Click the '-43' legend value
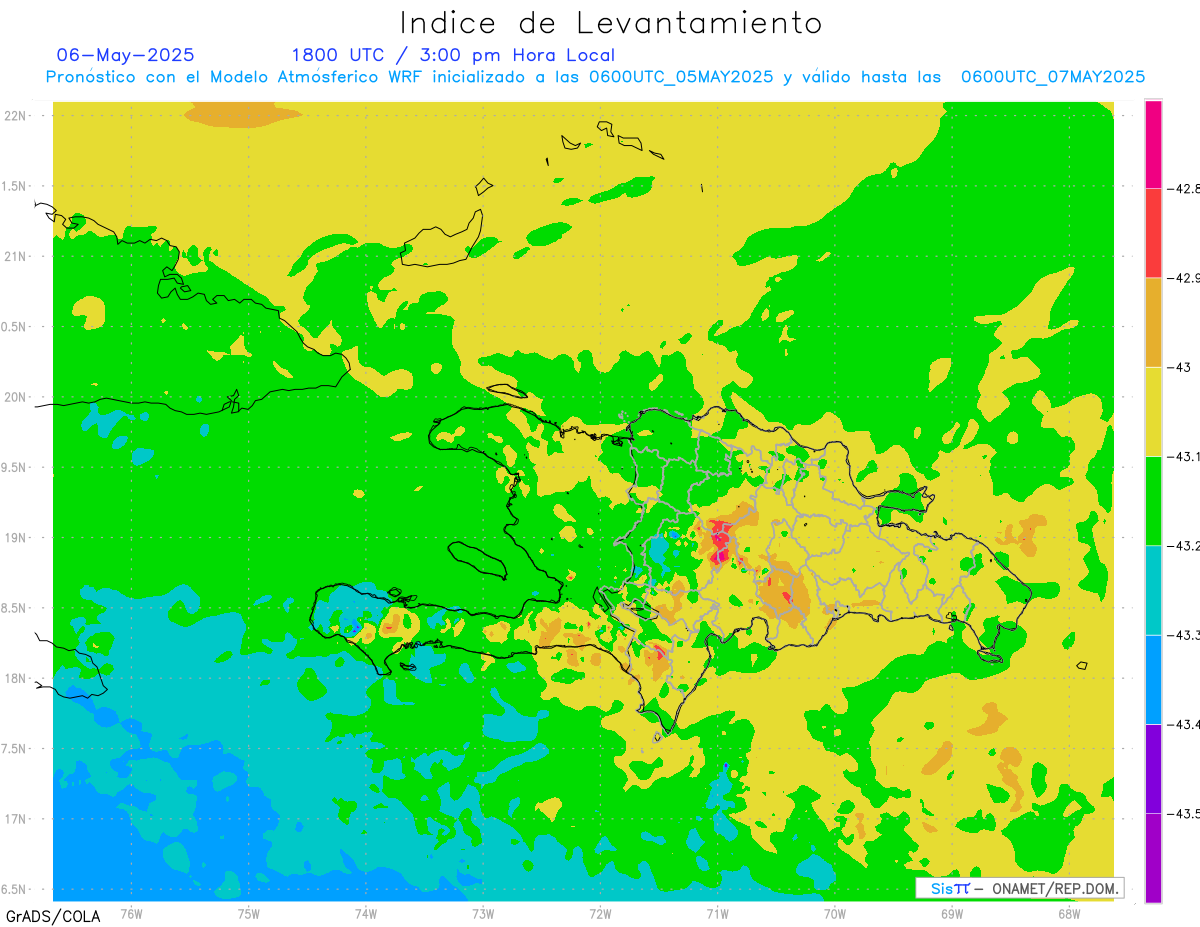The height and width of the screenshot is (927, 1200). coord(1180,367)
